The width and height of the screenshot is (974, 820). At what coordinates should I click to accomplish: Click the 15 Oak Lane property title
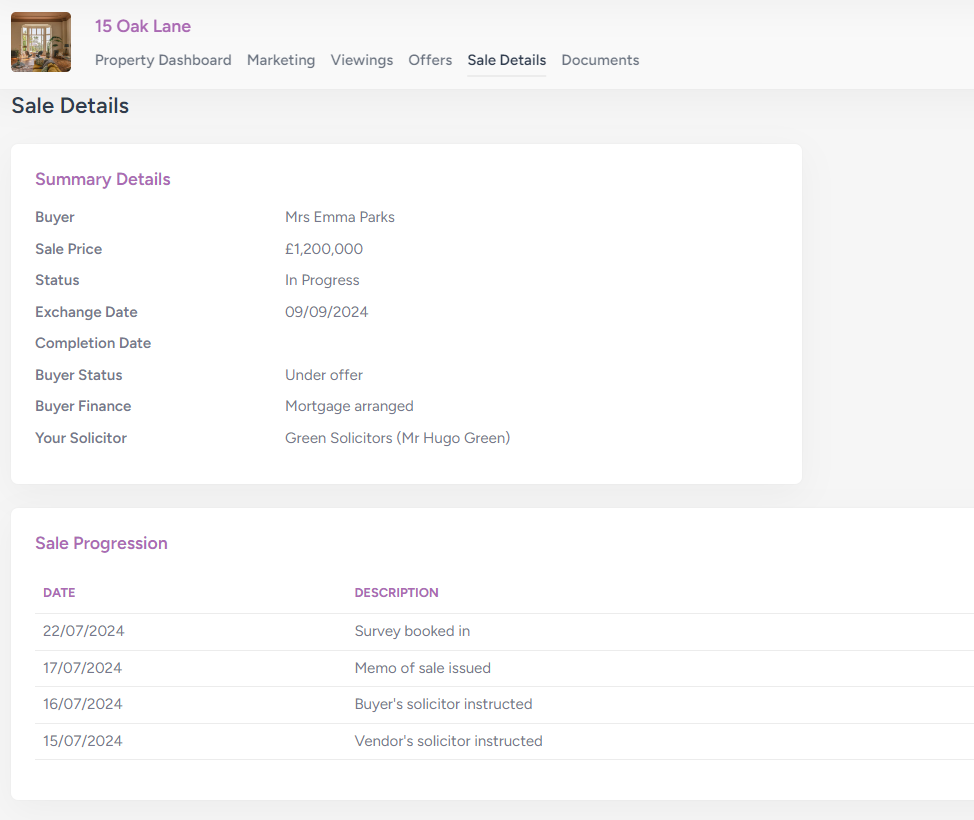coord(142,26)
